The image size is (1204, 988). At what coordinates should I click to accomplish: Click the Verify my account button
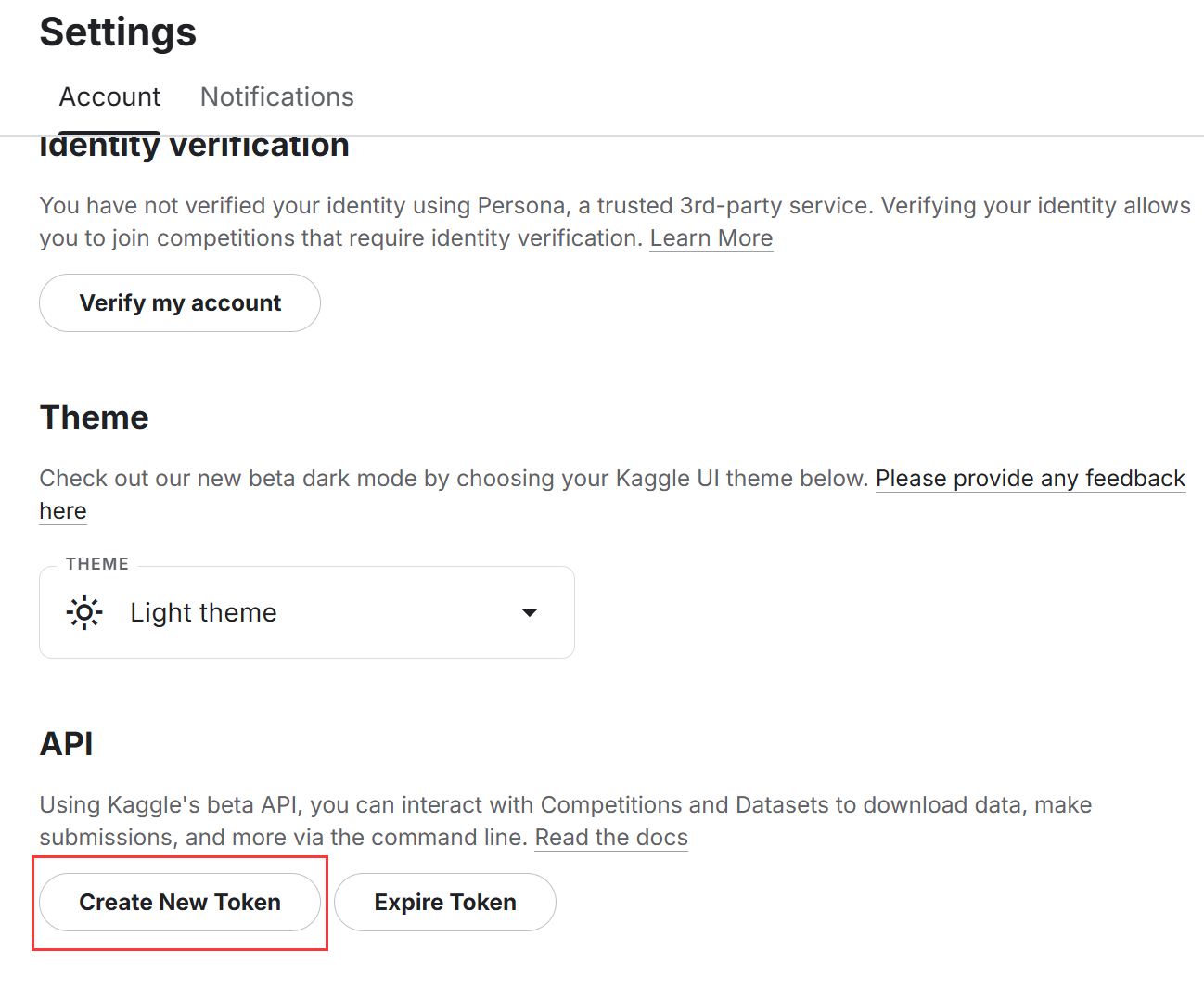180,303
